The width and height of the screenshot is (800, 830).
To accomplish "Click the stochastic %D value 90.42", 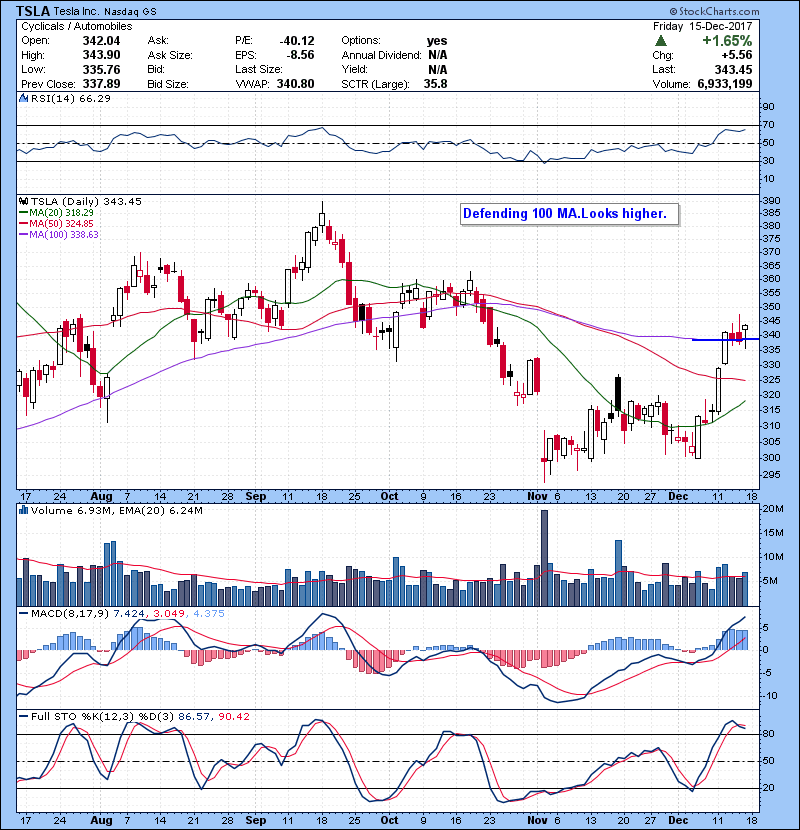I will click(233, 716).
